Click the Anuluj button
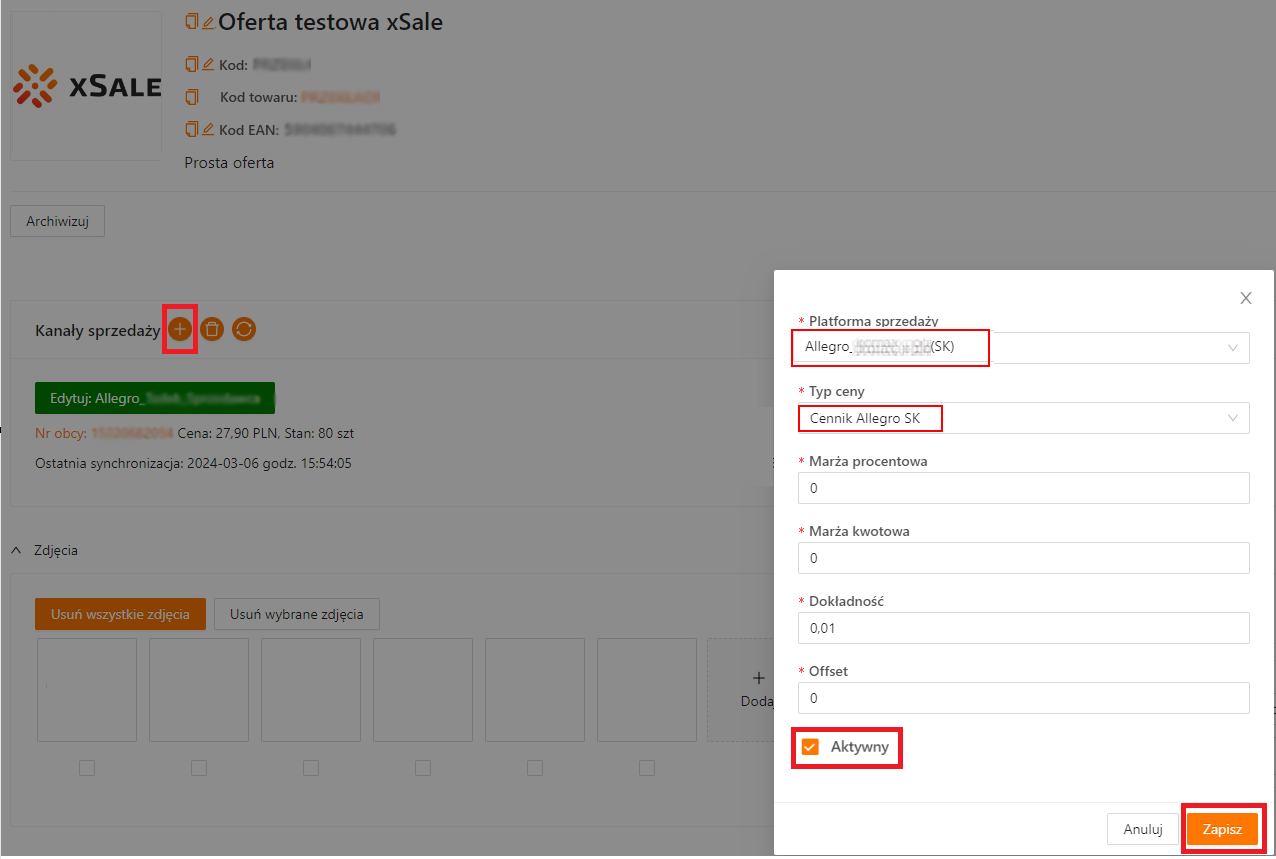1276x859 pixels. 1142,829
